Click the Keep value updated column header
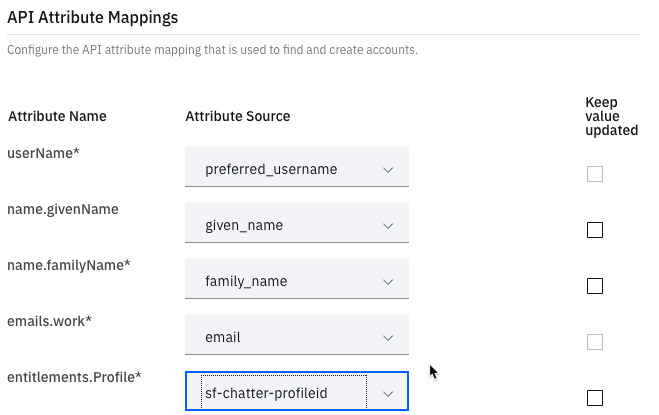This screenshot has height=415, width=659. click(611, 116)
